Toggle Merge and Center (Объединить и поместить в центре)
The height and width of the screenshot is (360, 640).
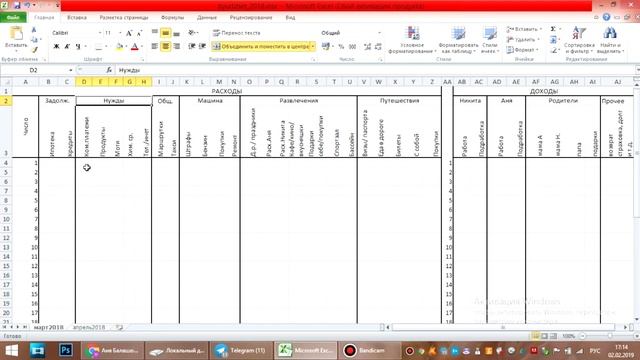tap(261, 47)
